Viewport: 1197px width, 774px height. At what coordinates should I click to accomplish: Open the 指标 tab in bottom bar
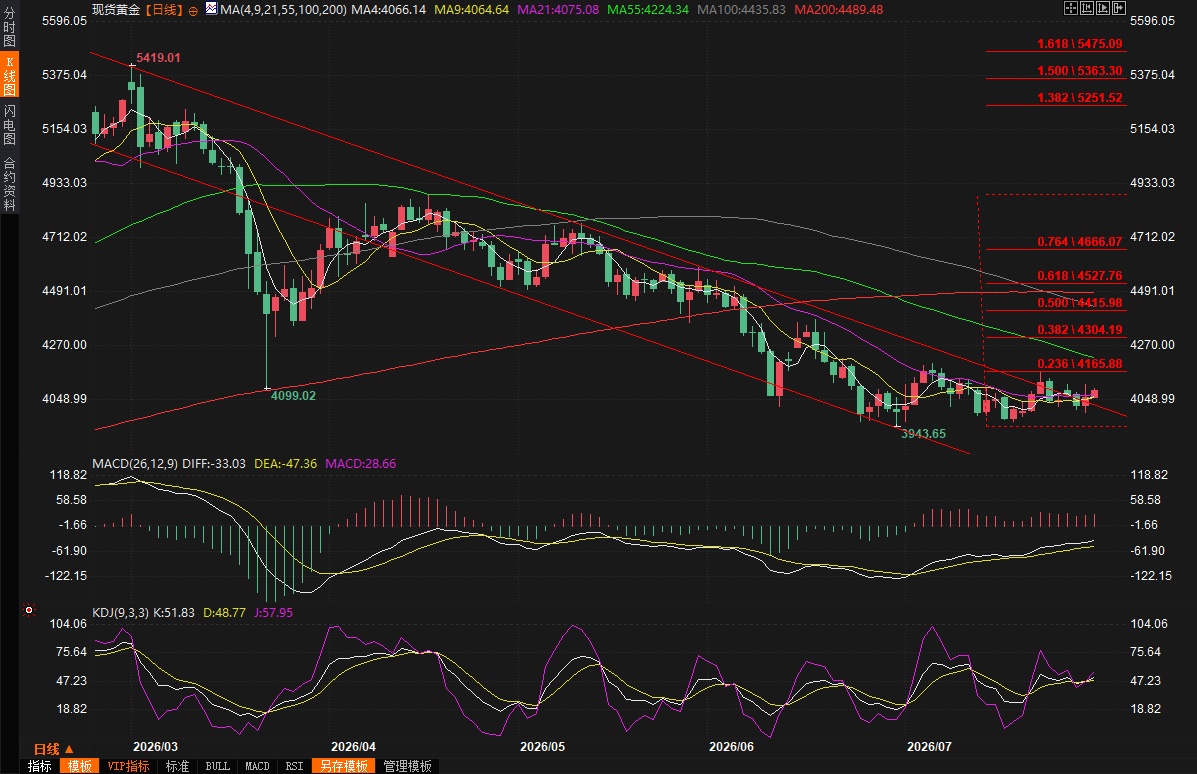(x=40, y=766)
